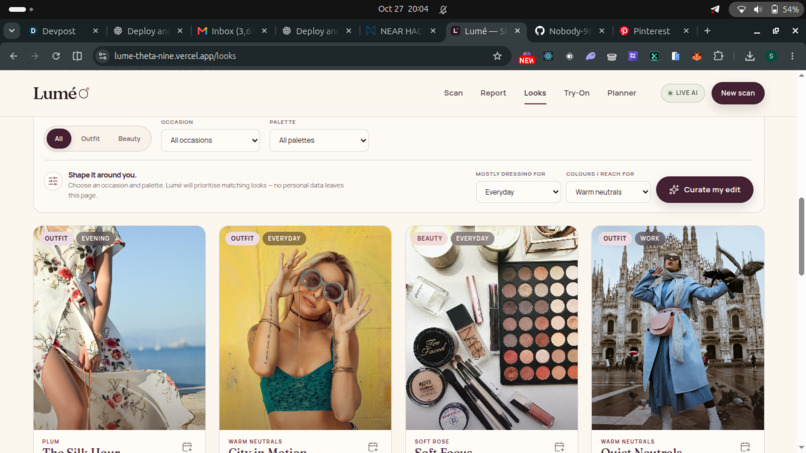Open the React developer tools extension
The height and width of the screenshot is (453, 806).
[548, 56]
